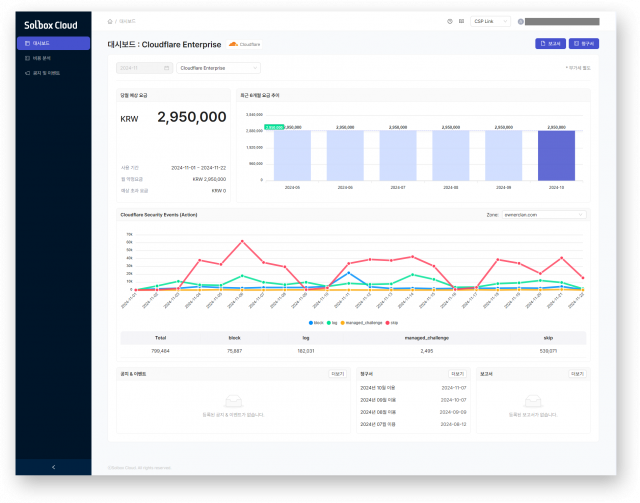Open the invoice row dated 2024-09-09

pyautogui.click(x=413, y=412)
